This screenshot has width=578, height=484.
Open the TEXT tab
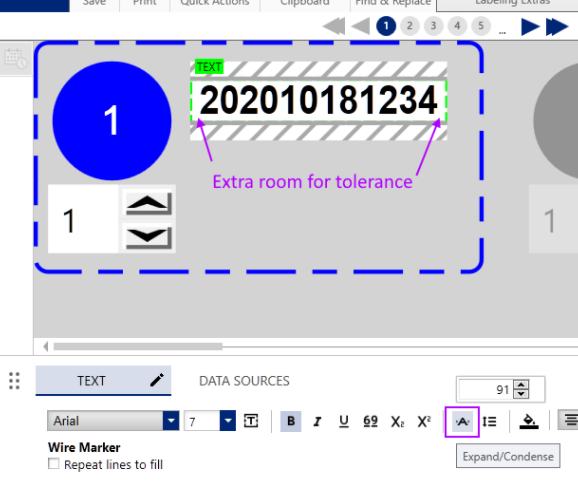[x=103, y=381]
